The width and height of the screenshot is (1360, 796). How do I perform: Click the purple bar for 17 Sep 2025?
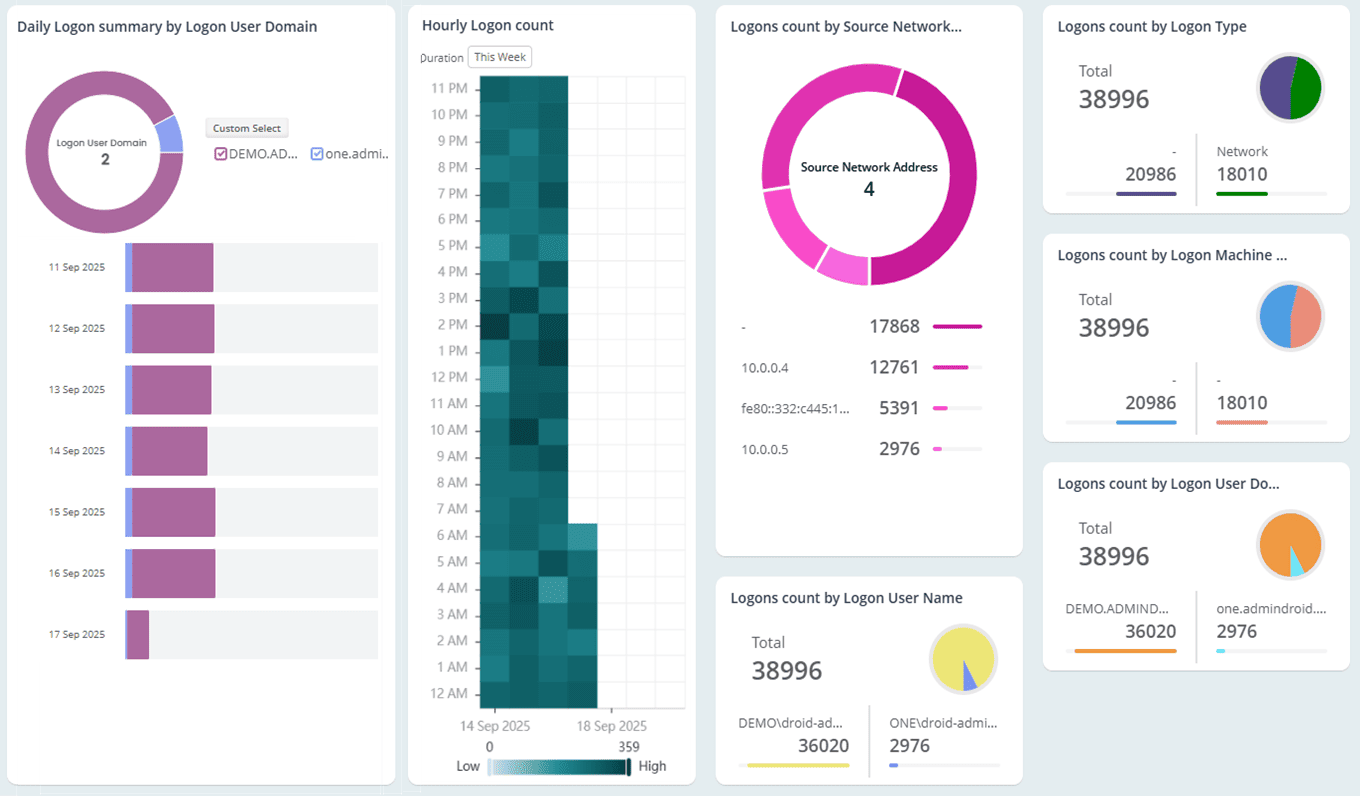tap(138, 635)
